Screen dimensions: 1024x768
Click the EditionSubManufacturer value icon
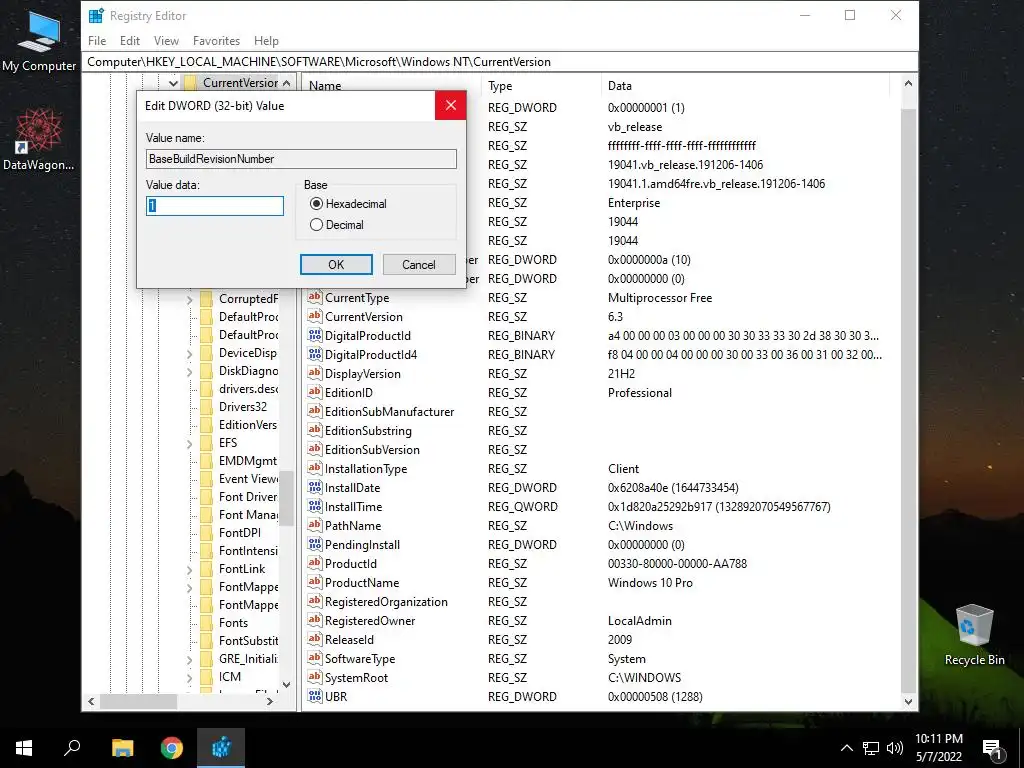[315, 411]
